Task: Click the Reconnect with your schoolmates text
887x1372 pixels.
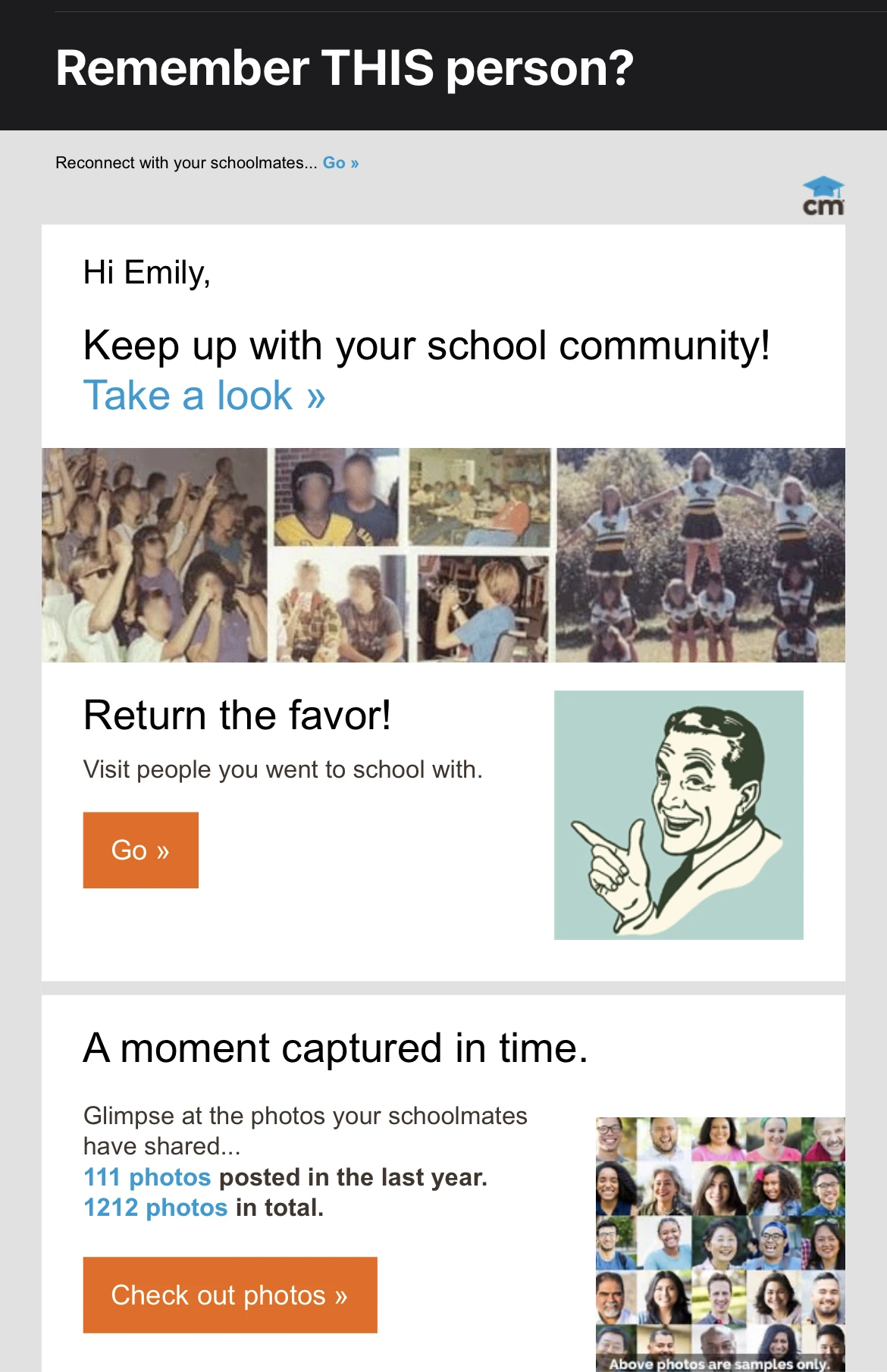Action: point(186,163)
